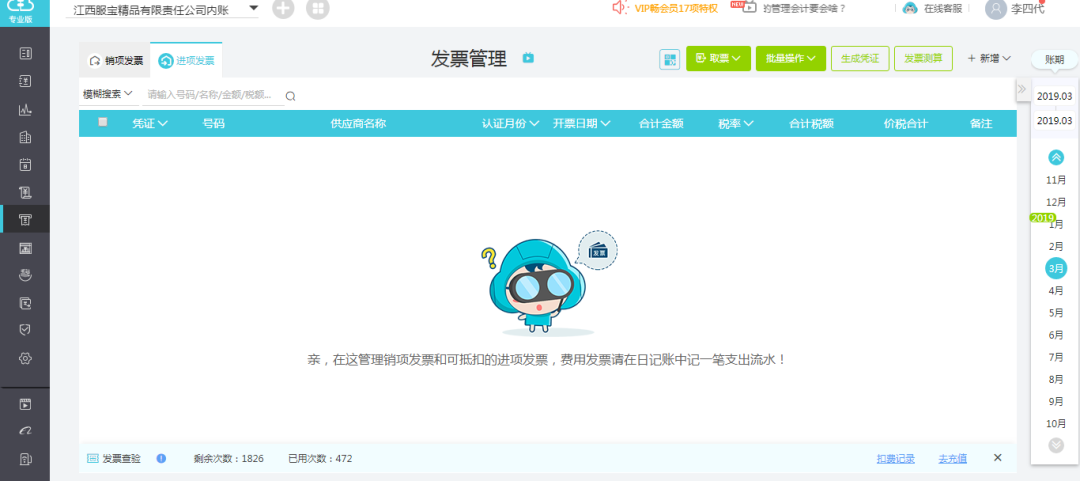The height and width of the screenshot is (481, 1080).
Task: Select 4月 in the period timeline
Action: click(1056, 291)
